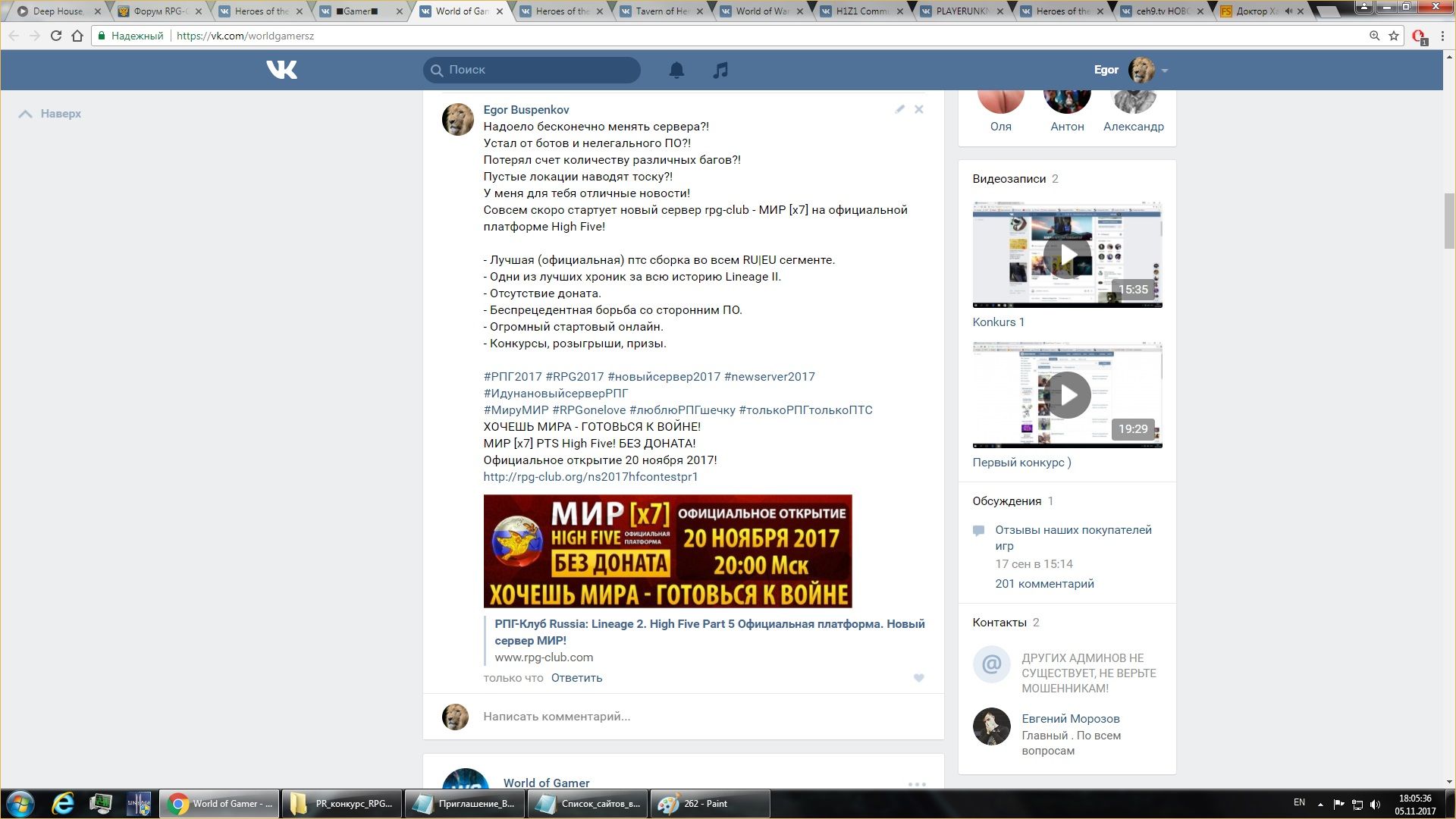Play the Первый конкурс video
The height and width of the screenshot is (819, 1456).
pyautogui.click(x=1067, y=394)
